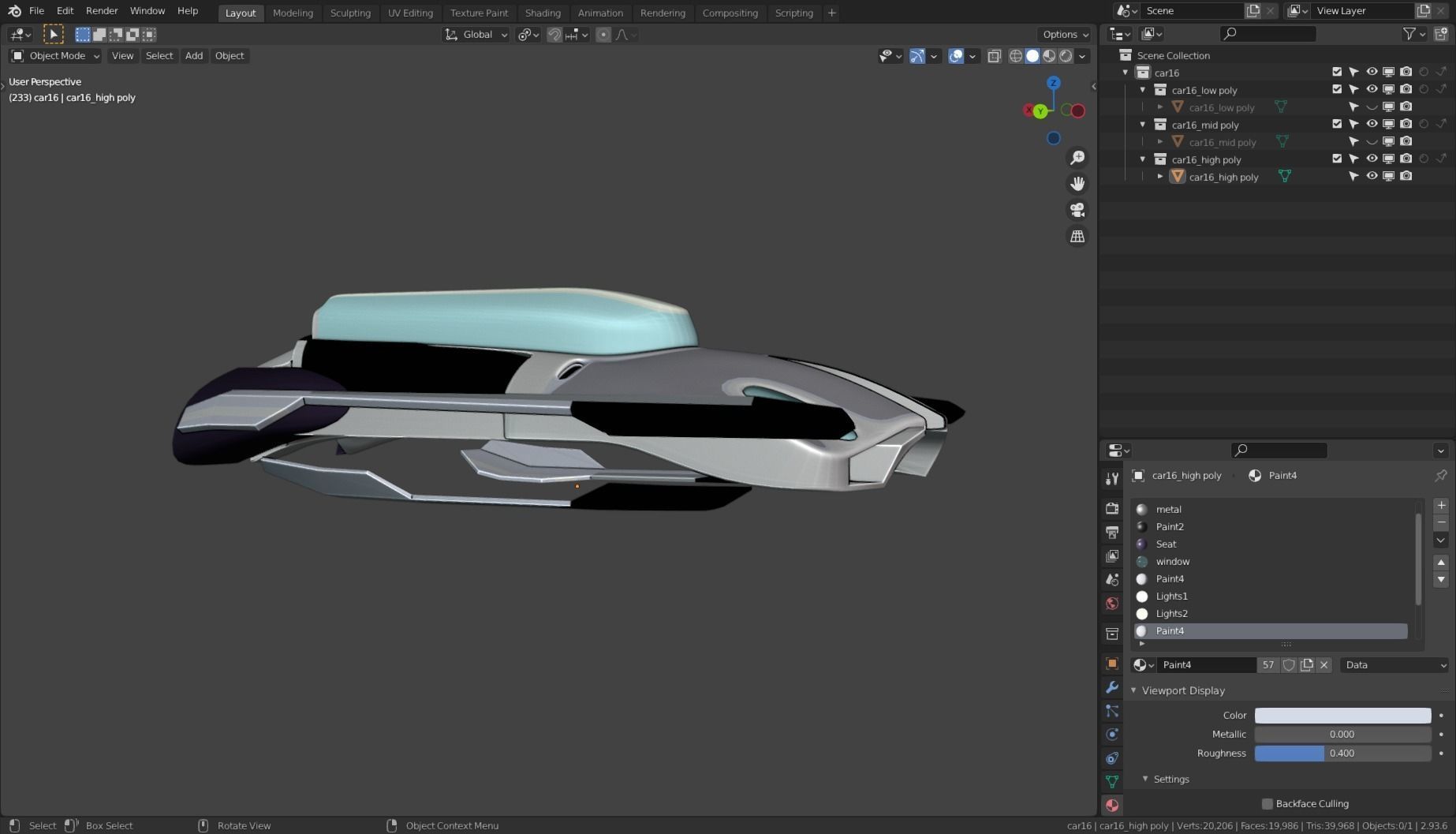Toggle proportional editing
This screenshot has width=1456, height=834.
click(603, 35)
